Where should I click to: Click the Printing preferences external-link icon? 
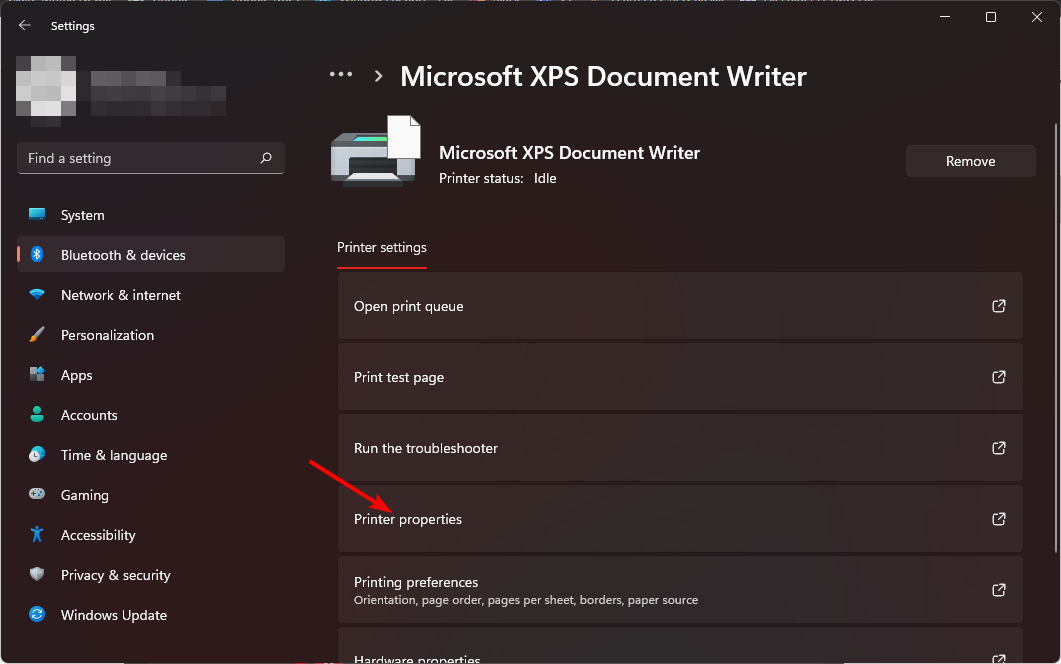998,590
